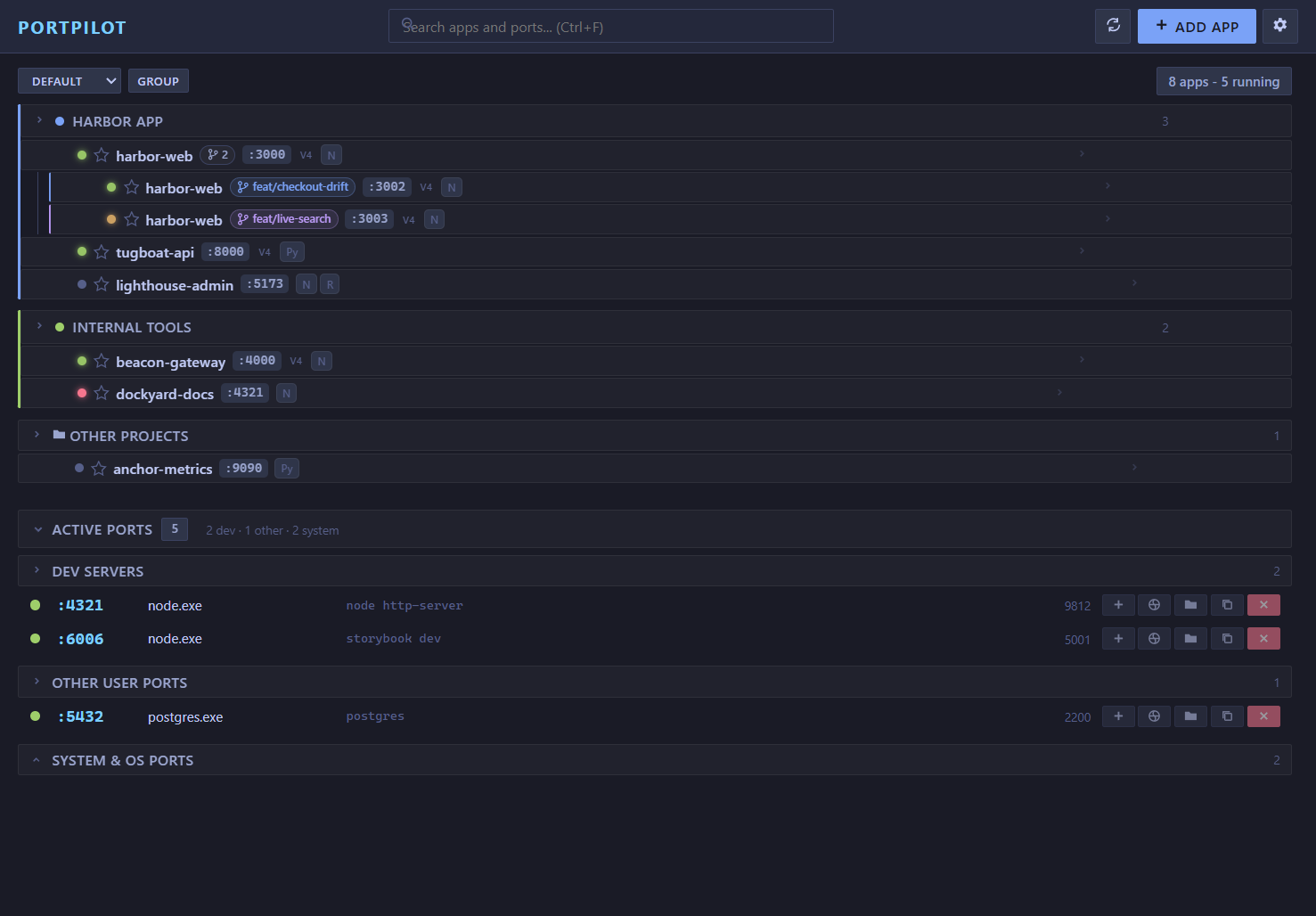Click the add icon for port 6006

click(x=1118, y=638)
